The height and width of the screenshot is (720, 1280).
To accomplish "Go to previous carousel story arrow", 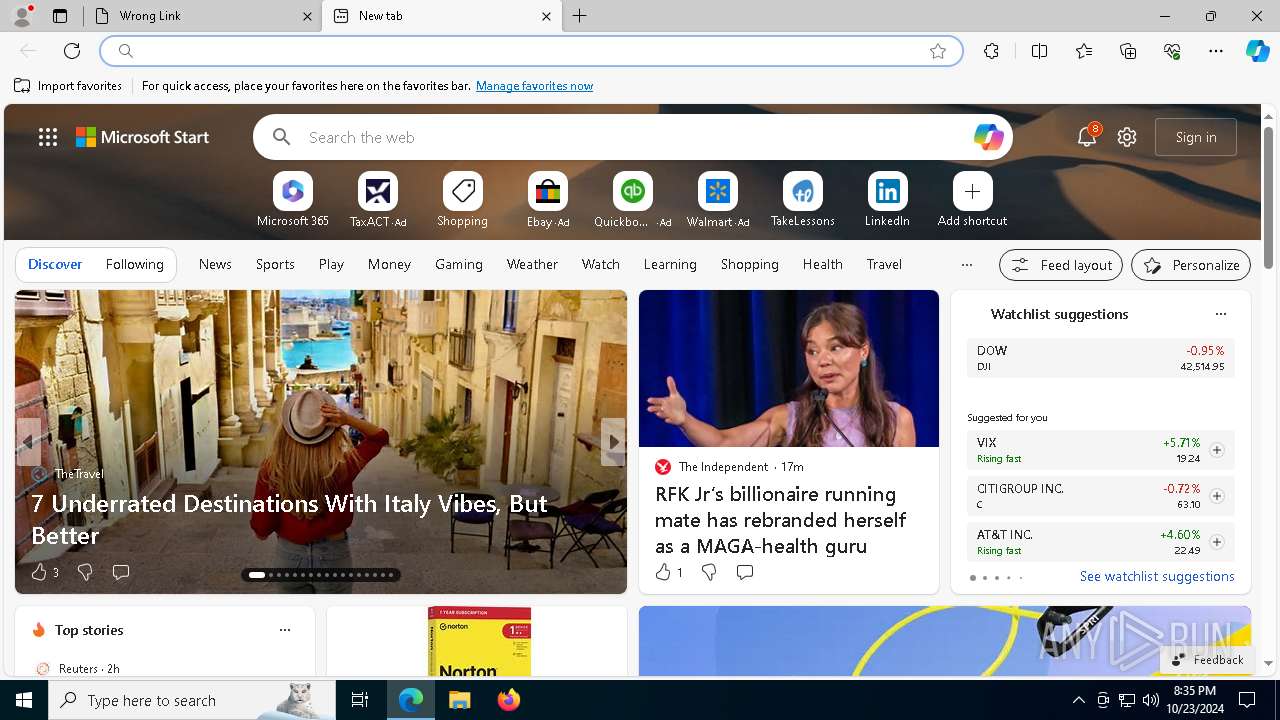I will 29,442.
